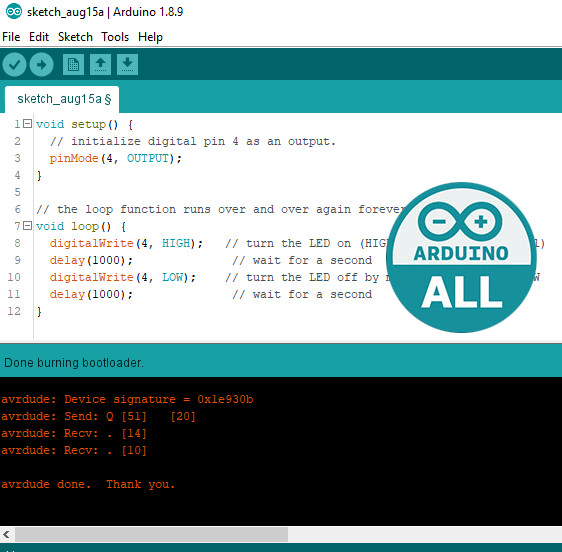This screenshot has width=562, height=552.
Task: Click the Arduino ALL round badge
Action: [x=461, y=257]
